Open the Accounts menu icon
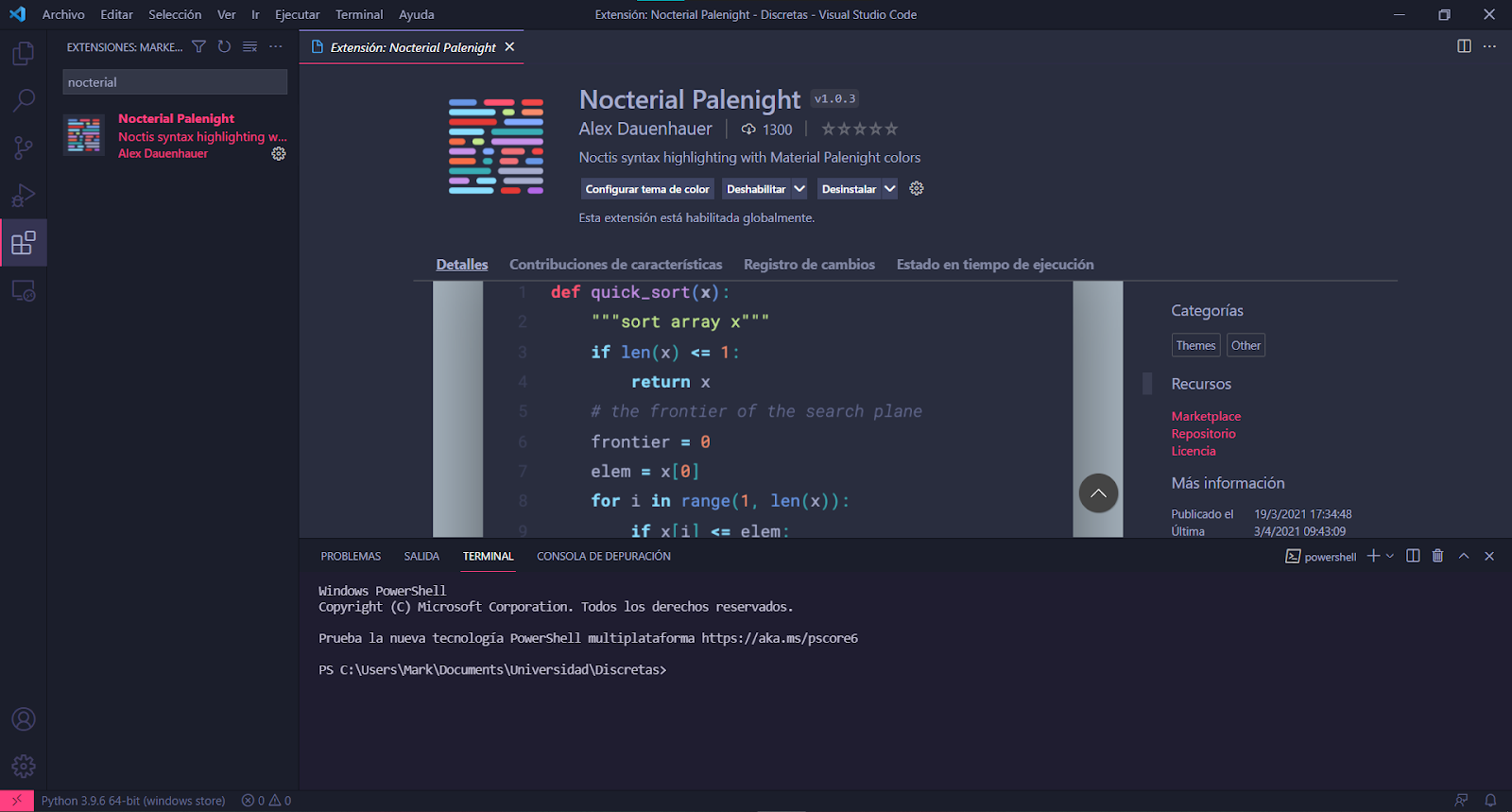The height and width of the screenshot is (812, 1512). pyautogui.click(x=24, y=719)
